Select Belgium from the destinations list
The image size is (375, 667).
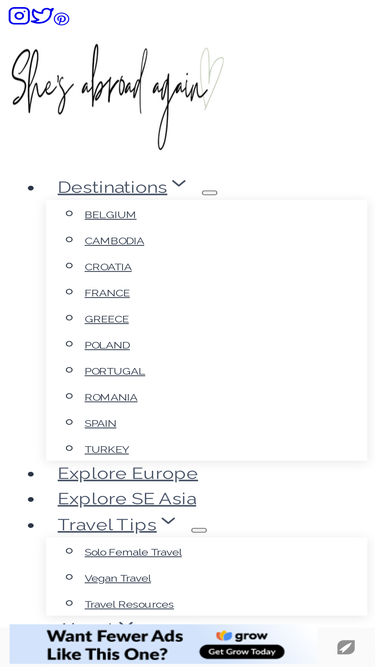coord(110,215)
